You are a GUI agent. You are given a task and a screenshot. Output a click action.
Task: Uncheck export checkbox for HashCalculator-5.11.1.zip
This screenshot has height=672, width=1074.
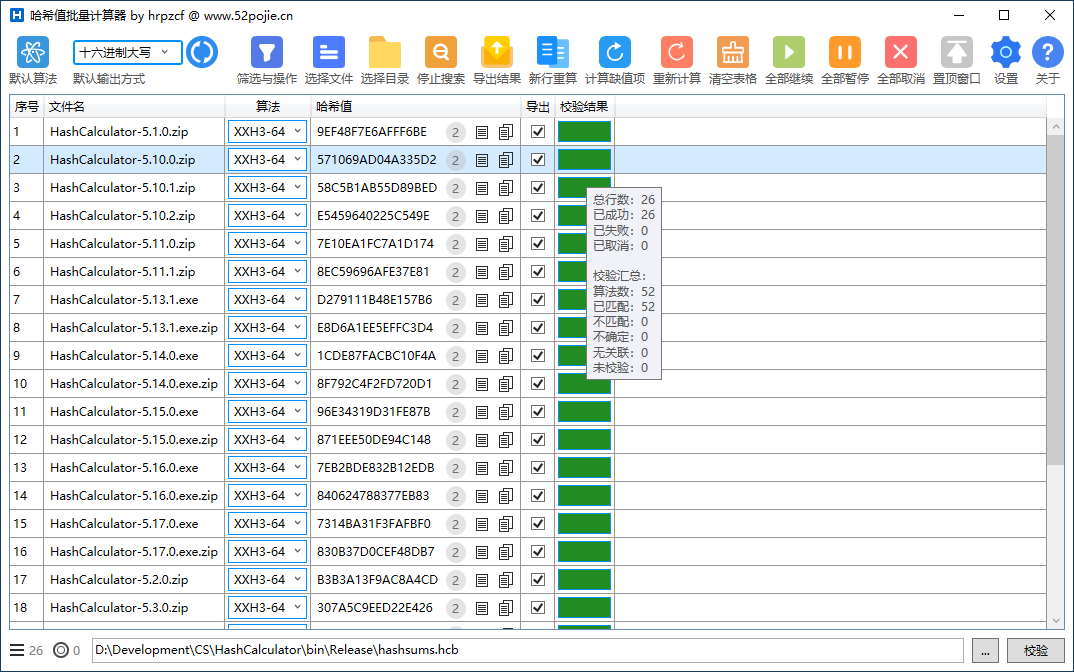538,272
